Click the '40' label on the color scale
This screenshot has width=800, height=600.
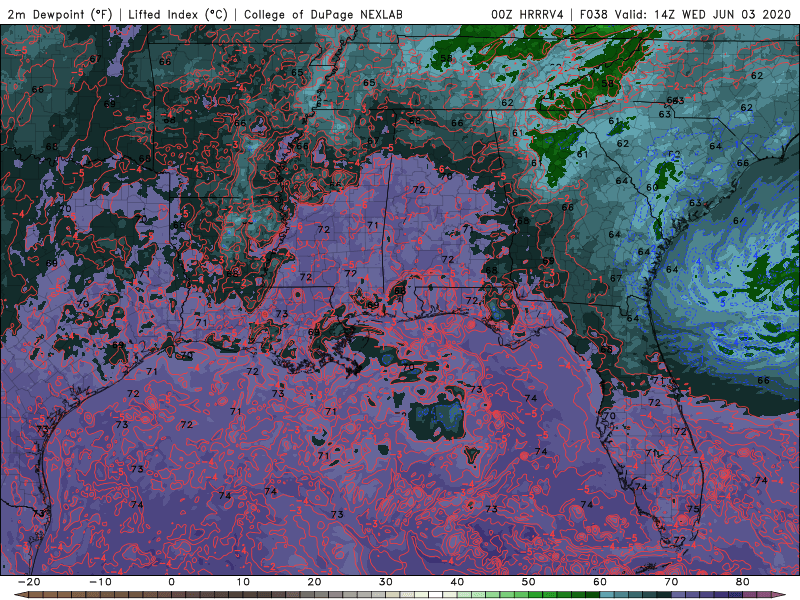pos(457,582)
